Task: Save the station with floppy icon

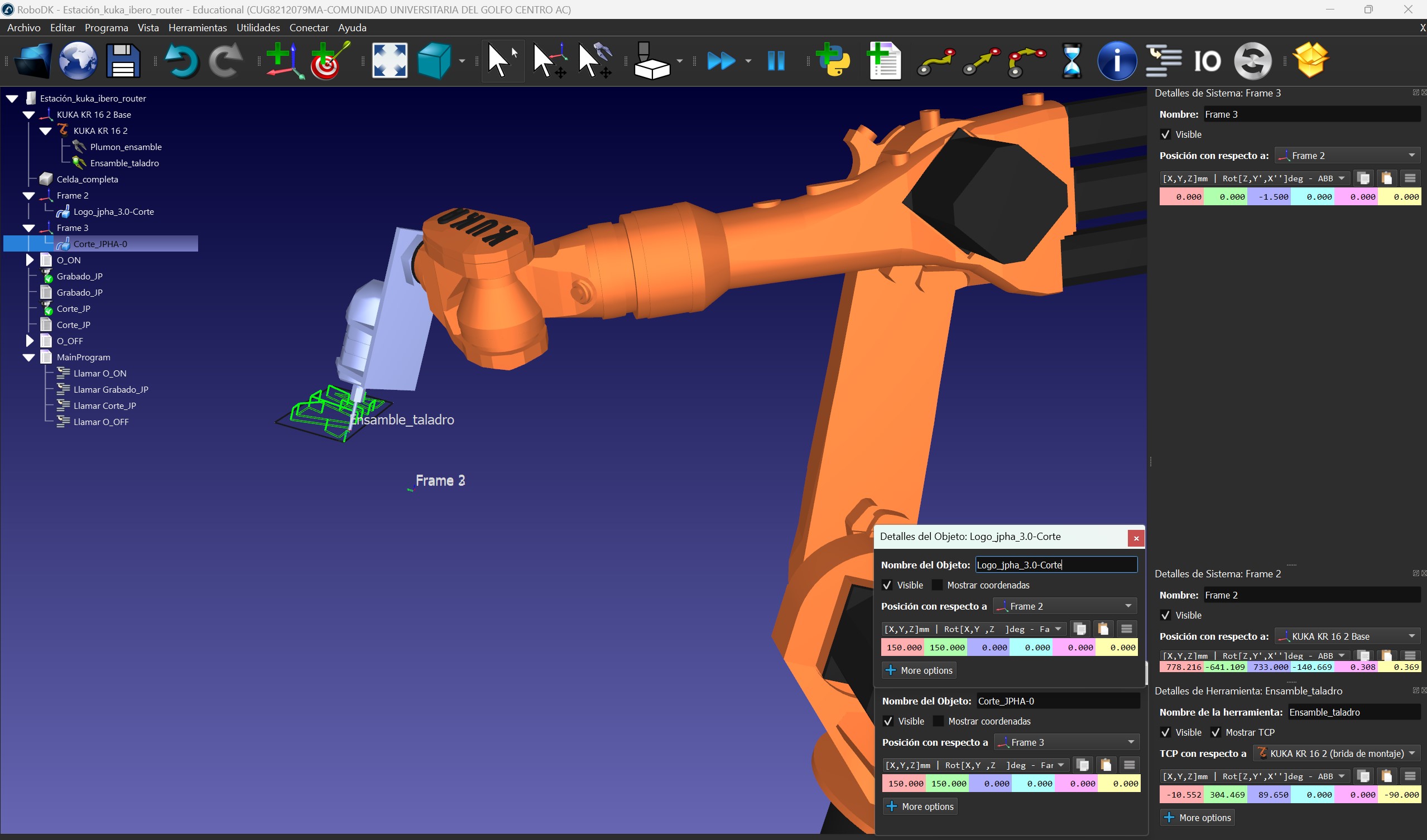Action: tap(123, 60)
